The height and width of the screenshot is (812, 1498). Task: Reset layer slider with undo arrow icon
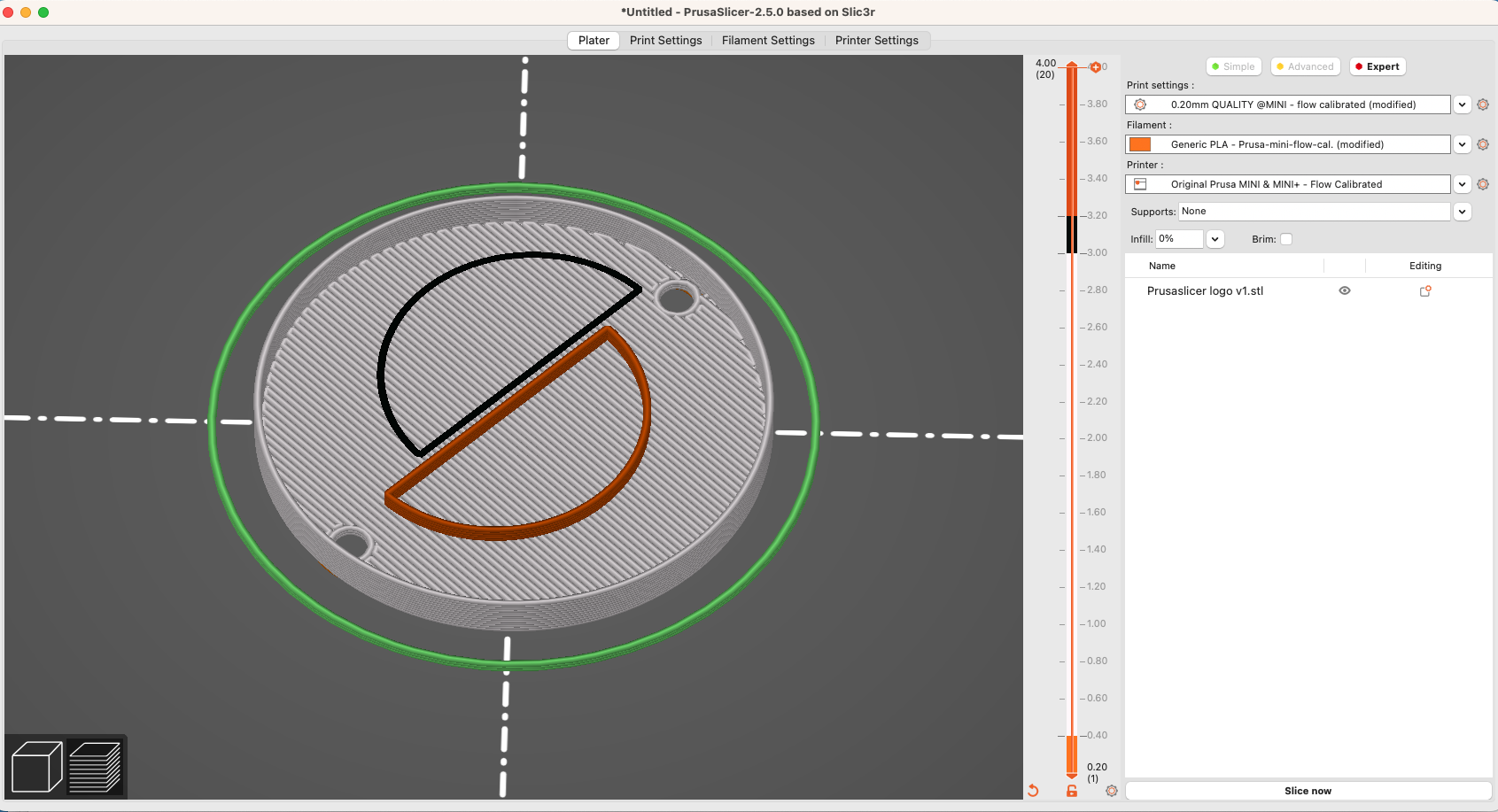(1033, 791)
